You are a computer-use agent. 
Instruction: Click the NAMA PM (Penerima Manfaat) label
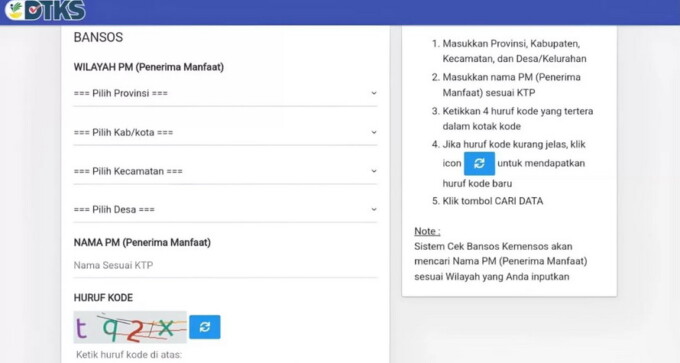(x=142, y=242)
